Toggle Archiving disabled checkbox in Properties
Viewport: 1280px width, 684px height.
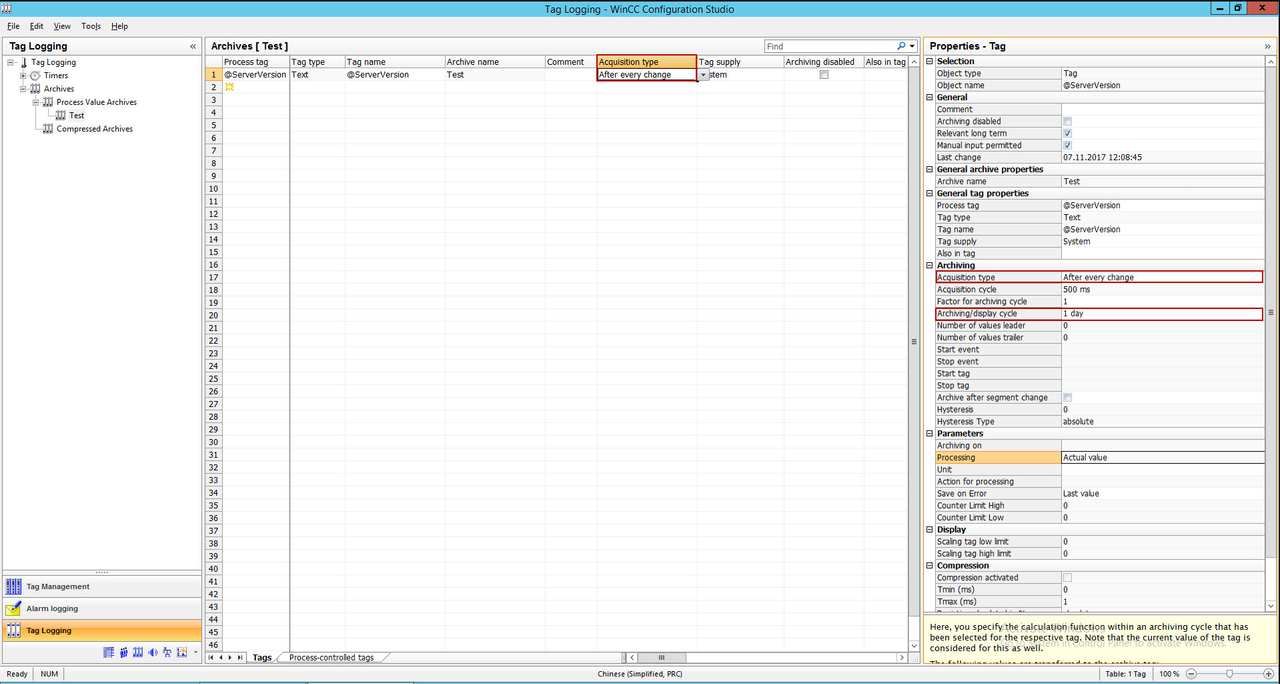point(1068,121)
